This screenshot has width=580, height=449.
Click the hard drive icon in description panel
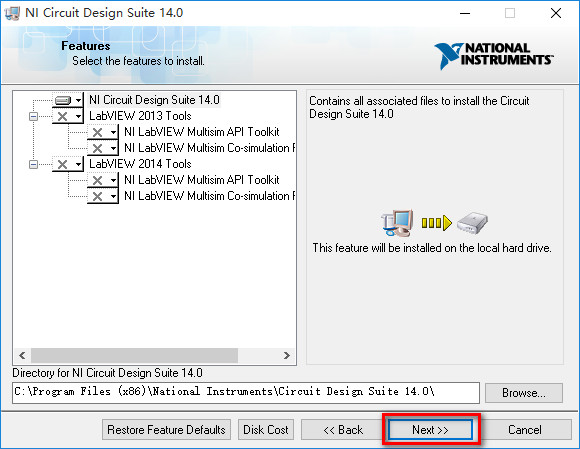pyautogui.click(x=472, y=223)
